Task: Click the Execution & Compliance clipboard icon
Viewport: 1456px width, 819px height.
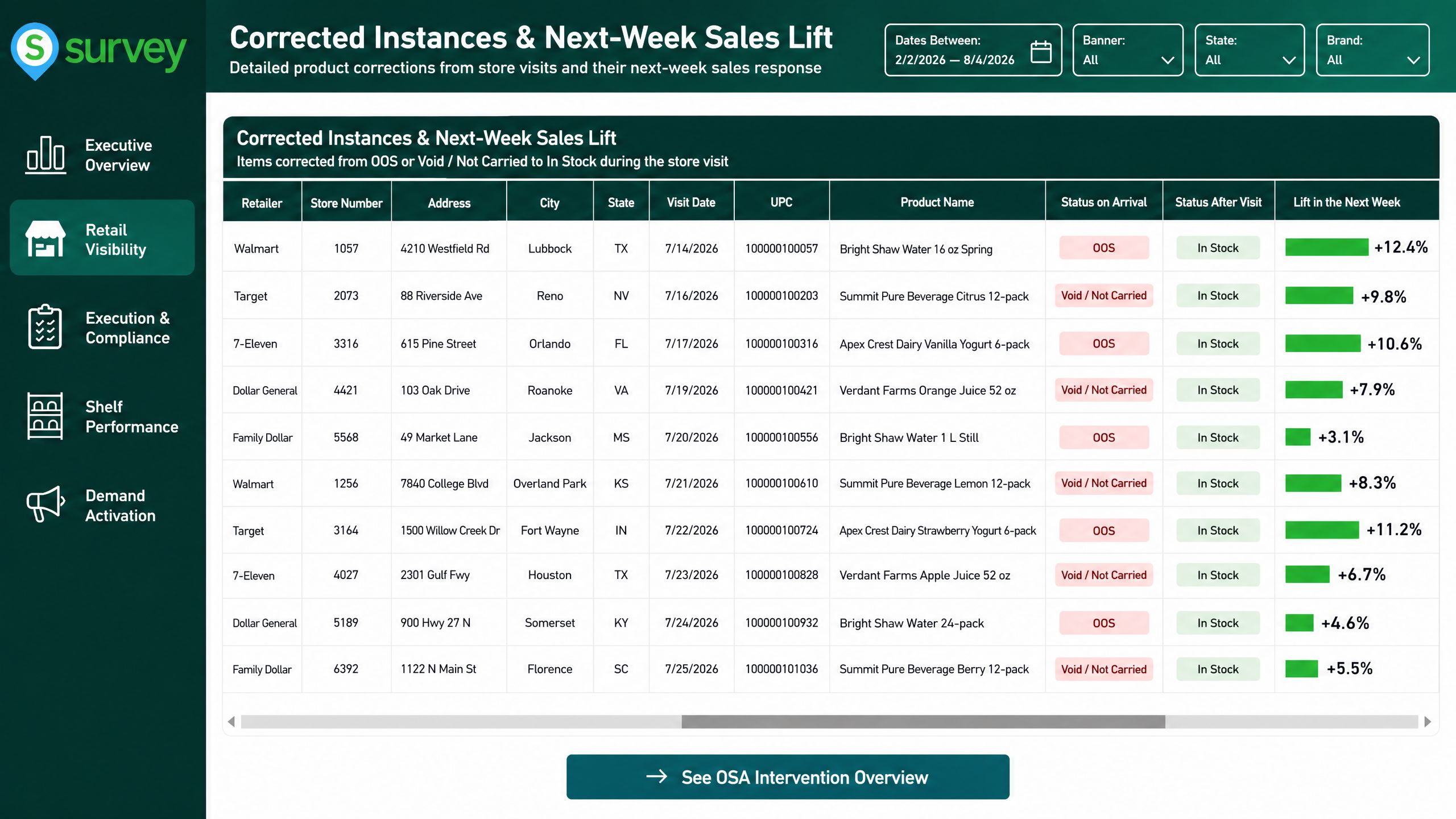Action: pos(45,327)
